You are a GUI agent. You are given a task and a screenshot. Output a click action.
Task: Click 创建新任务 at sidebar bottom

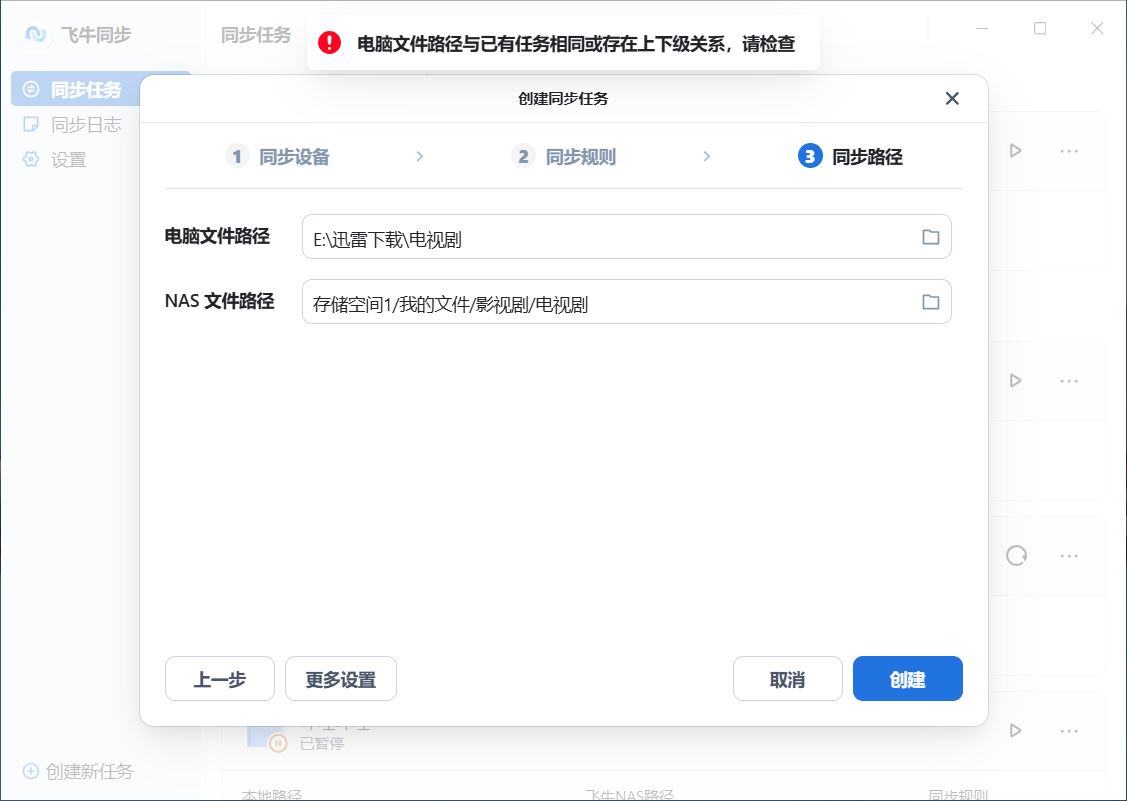(x=78, y=771)
